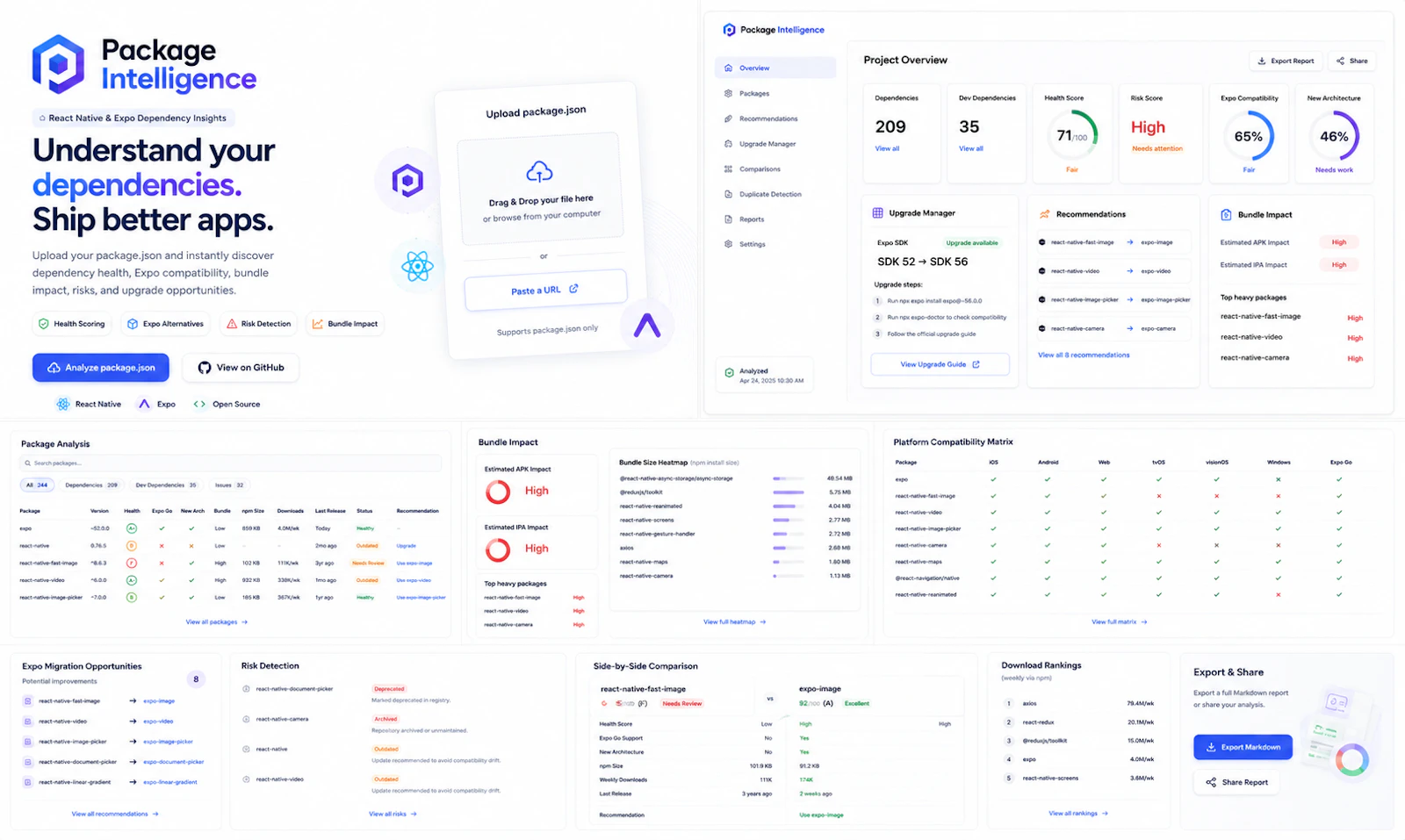This screenshot has width=1405, height=840.
Task: Click the GitHub octocat icon
Action: click(x=205, y=368)
